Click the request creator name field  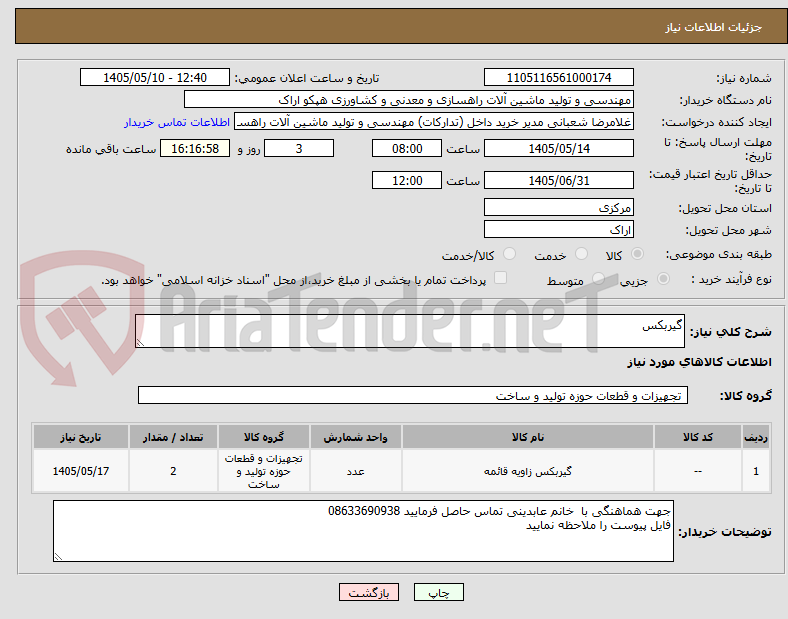pos(434,122)
